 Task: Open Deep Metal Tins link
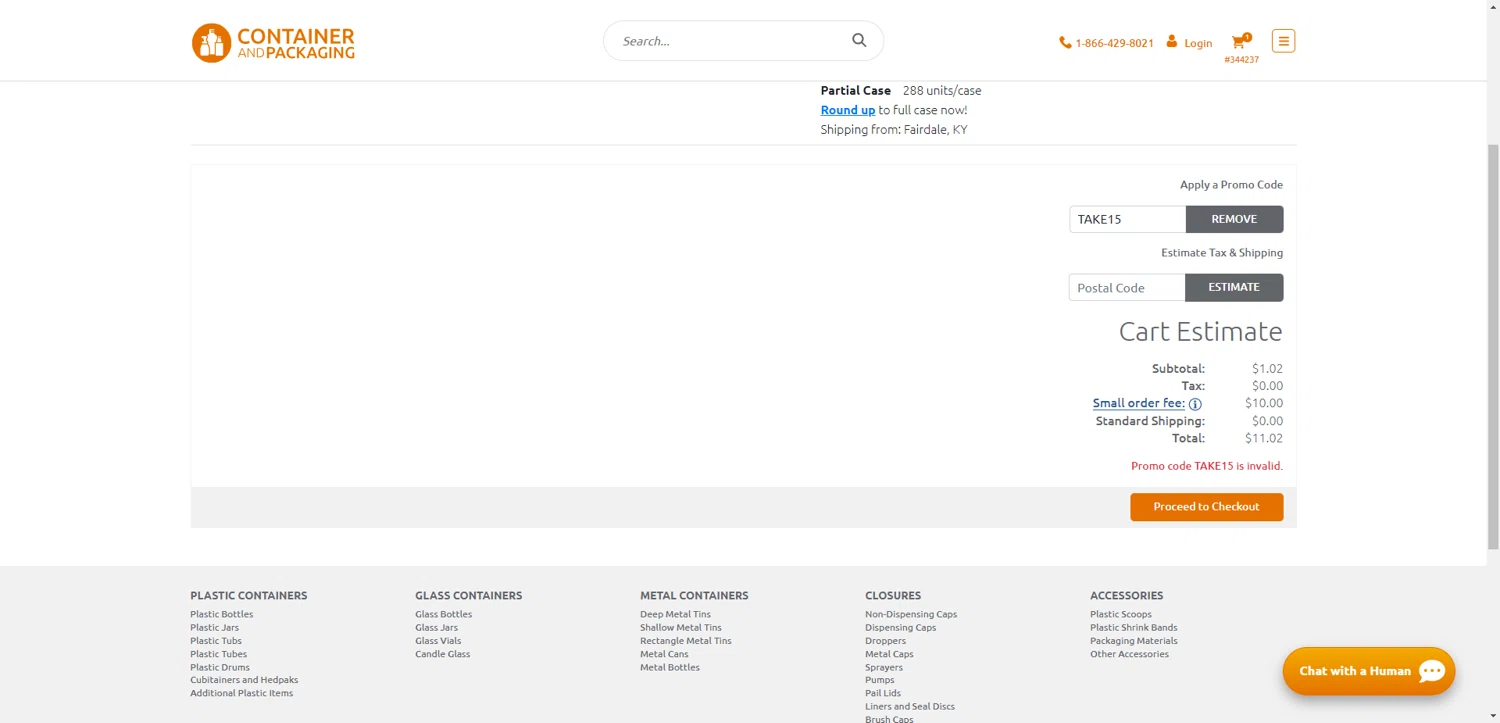click(x=676, y=614)
